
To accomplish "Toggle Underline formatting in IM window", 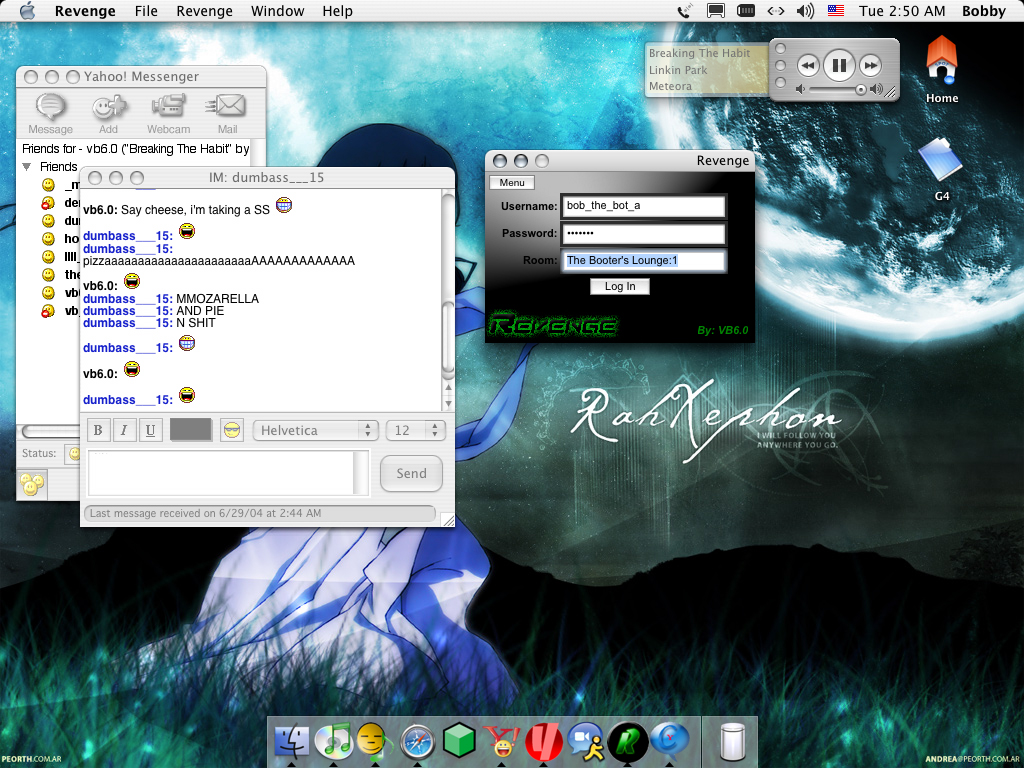I will coord(150,430).
